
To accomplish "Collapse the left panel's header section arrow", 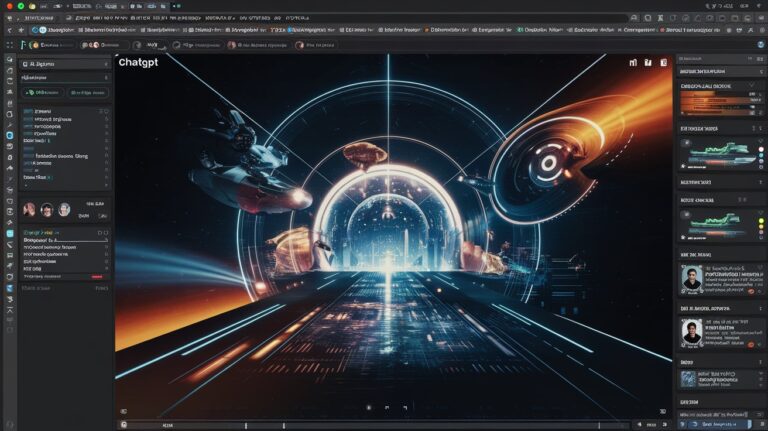I will click(104, 62).
